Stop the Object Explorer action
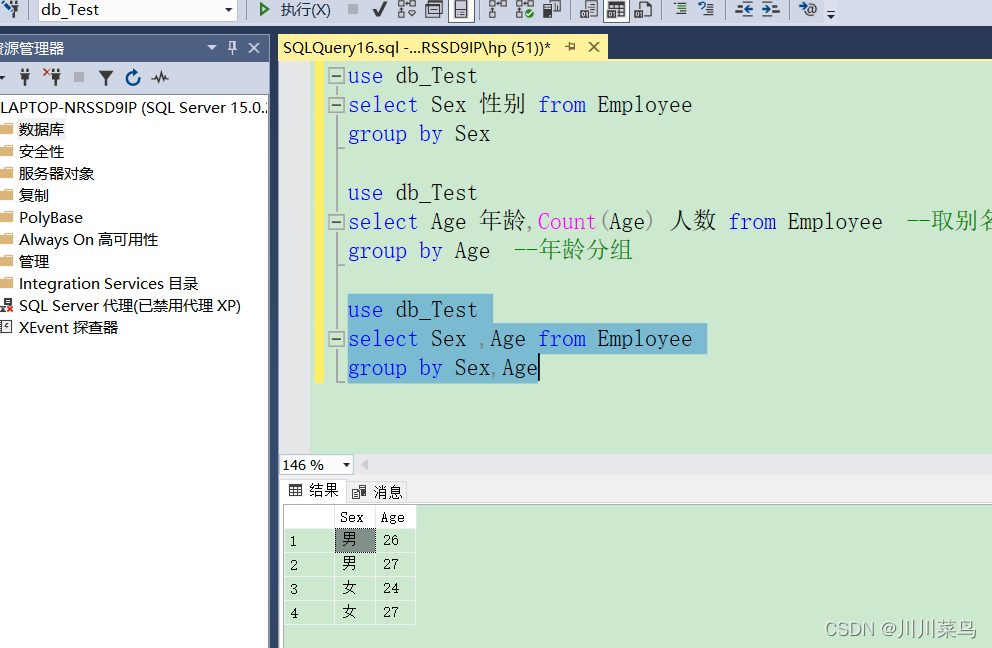 79,77
